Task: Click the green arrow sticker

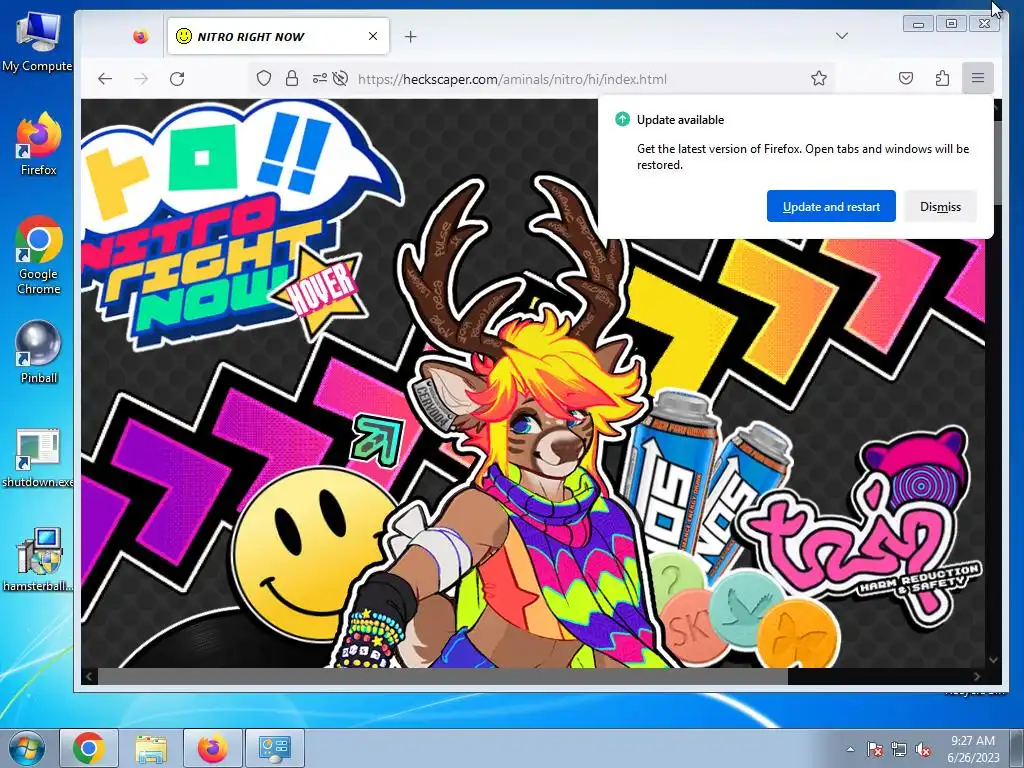Action: 376,440
